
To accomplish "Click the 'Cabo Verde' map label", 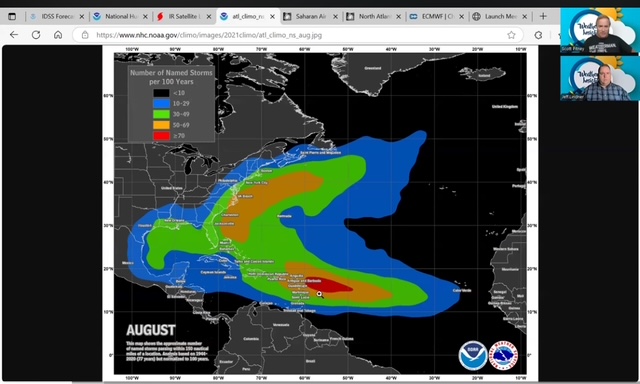I will click(x=462, y=291).
